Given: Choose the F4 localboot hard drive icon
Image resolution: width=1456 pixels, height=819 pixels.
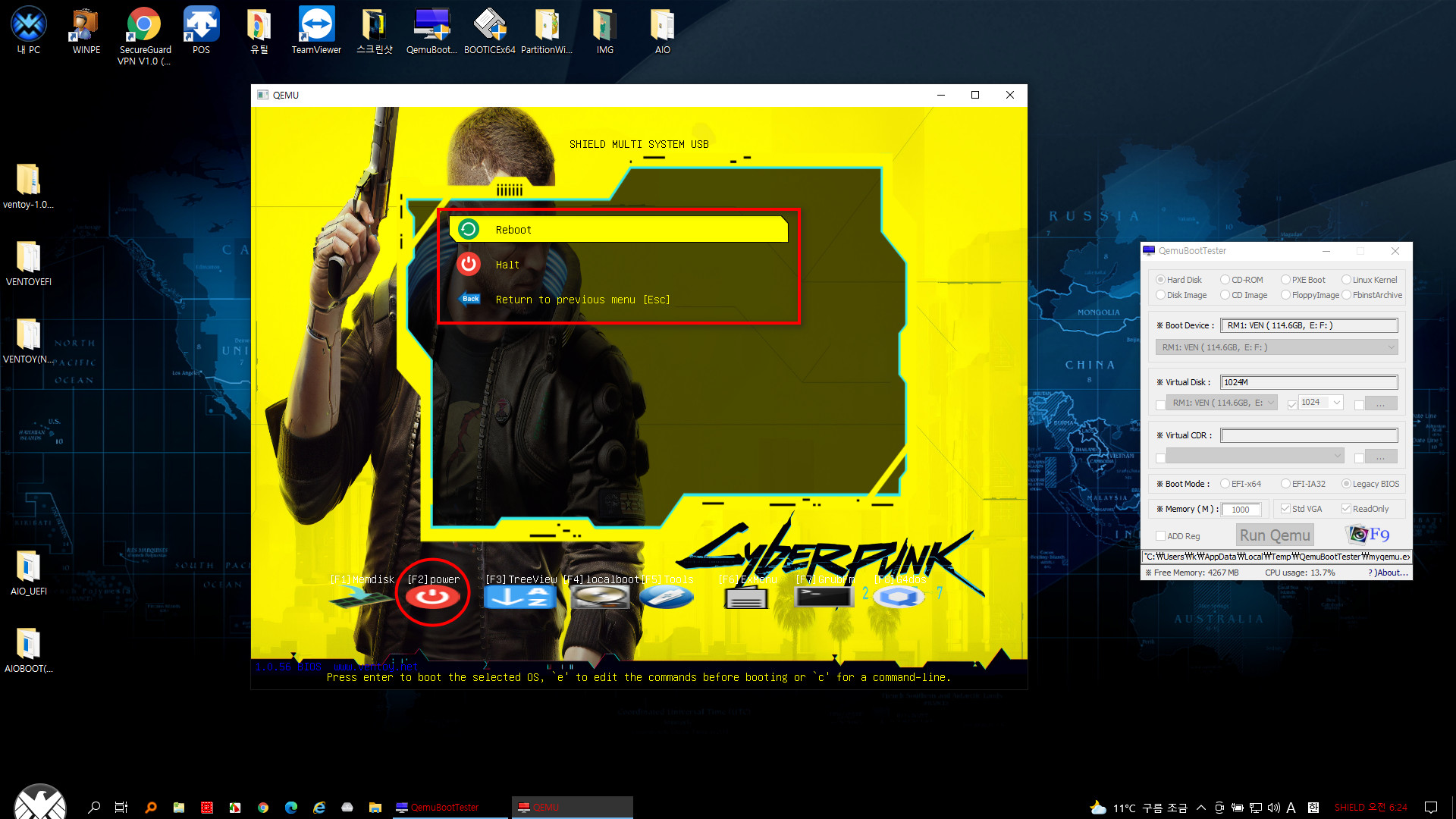Looking at the screenshot, I should click(x=600, y=598).
